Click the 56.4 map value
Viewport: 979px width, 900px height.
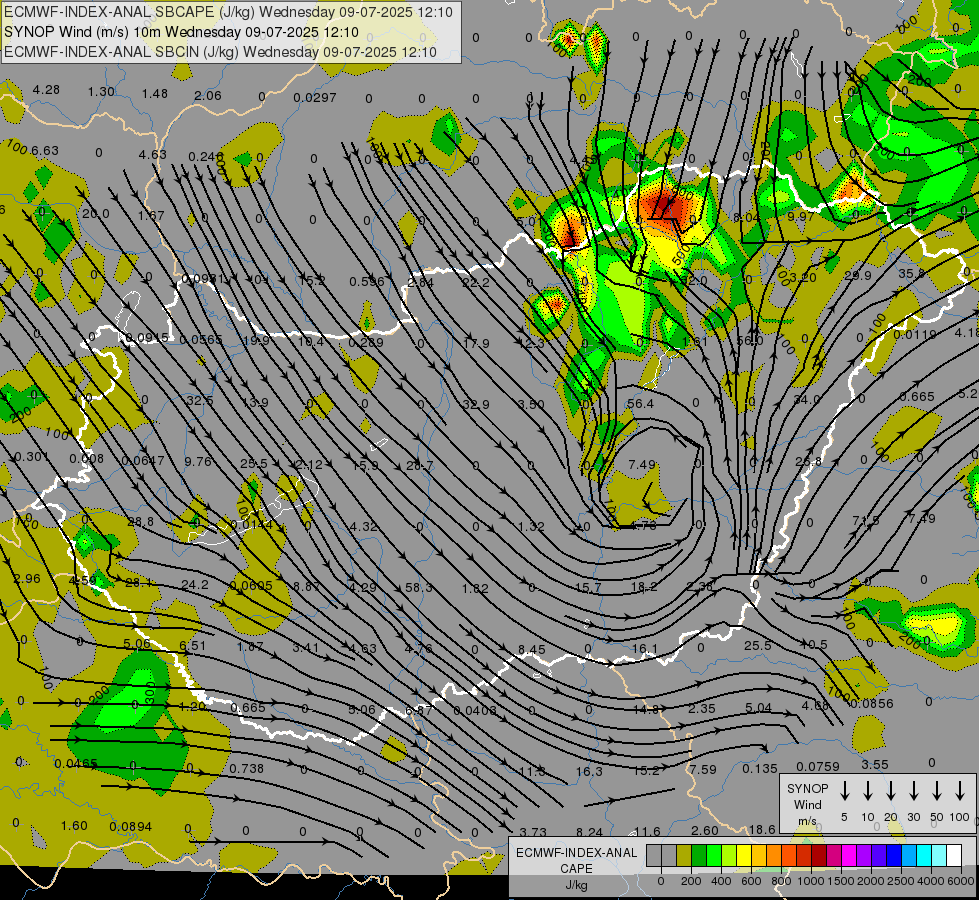(641, 404)
